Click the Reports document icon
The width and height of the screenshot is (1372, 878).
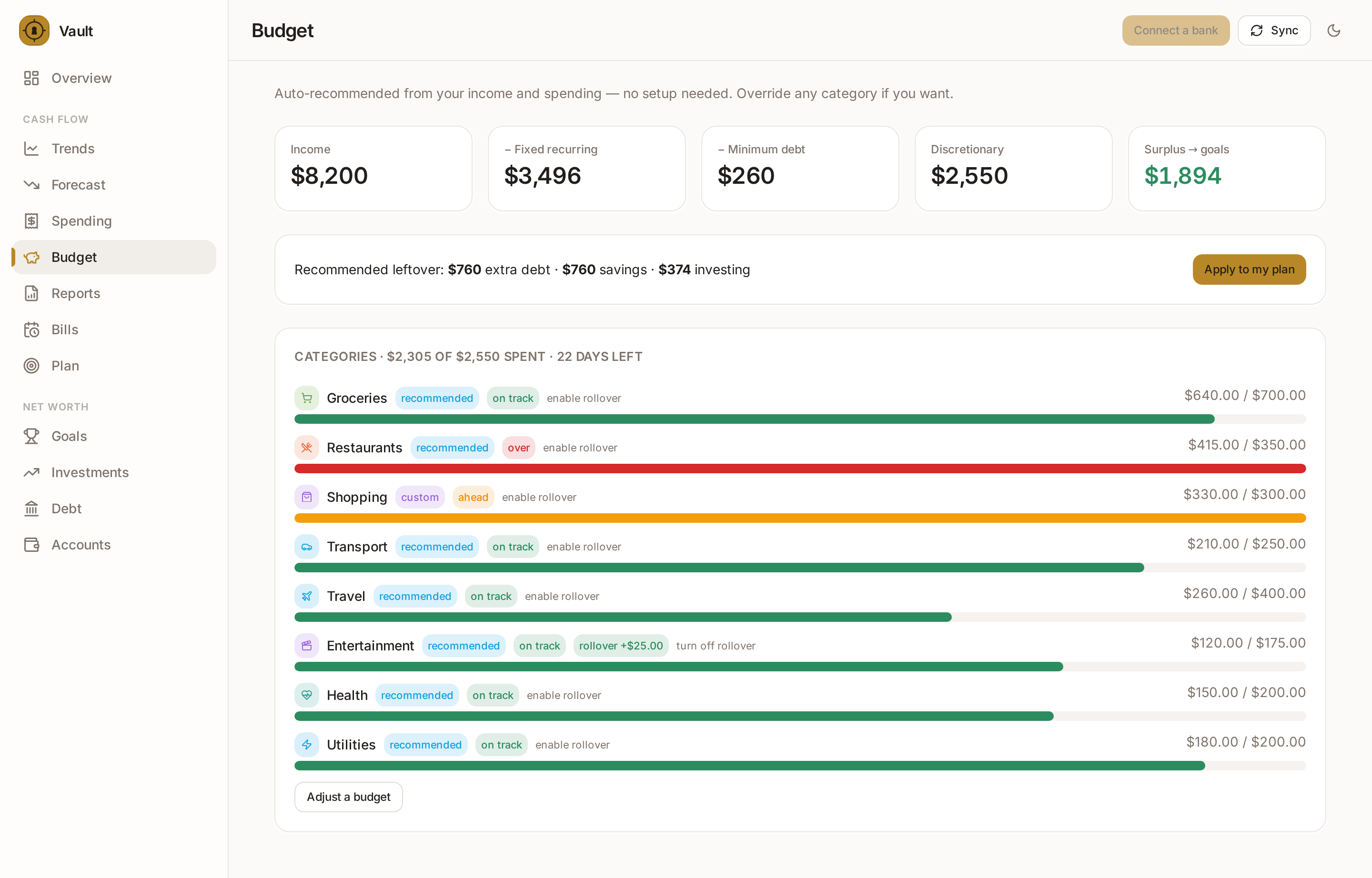pos(31,294)
